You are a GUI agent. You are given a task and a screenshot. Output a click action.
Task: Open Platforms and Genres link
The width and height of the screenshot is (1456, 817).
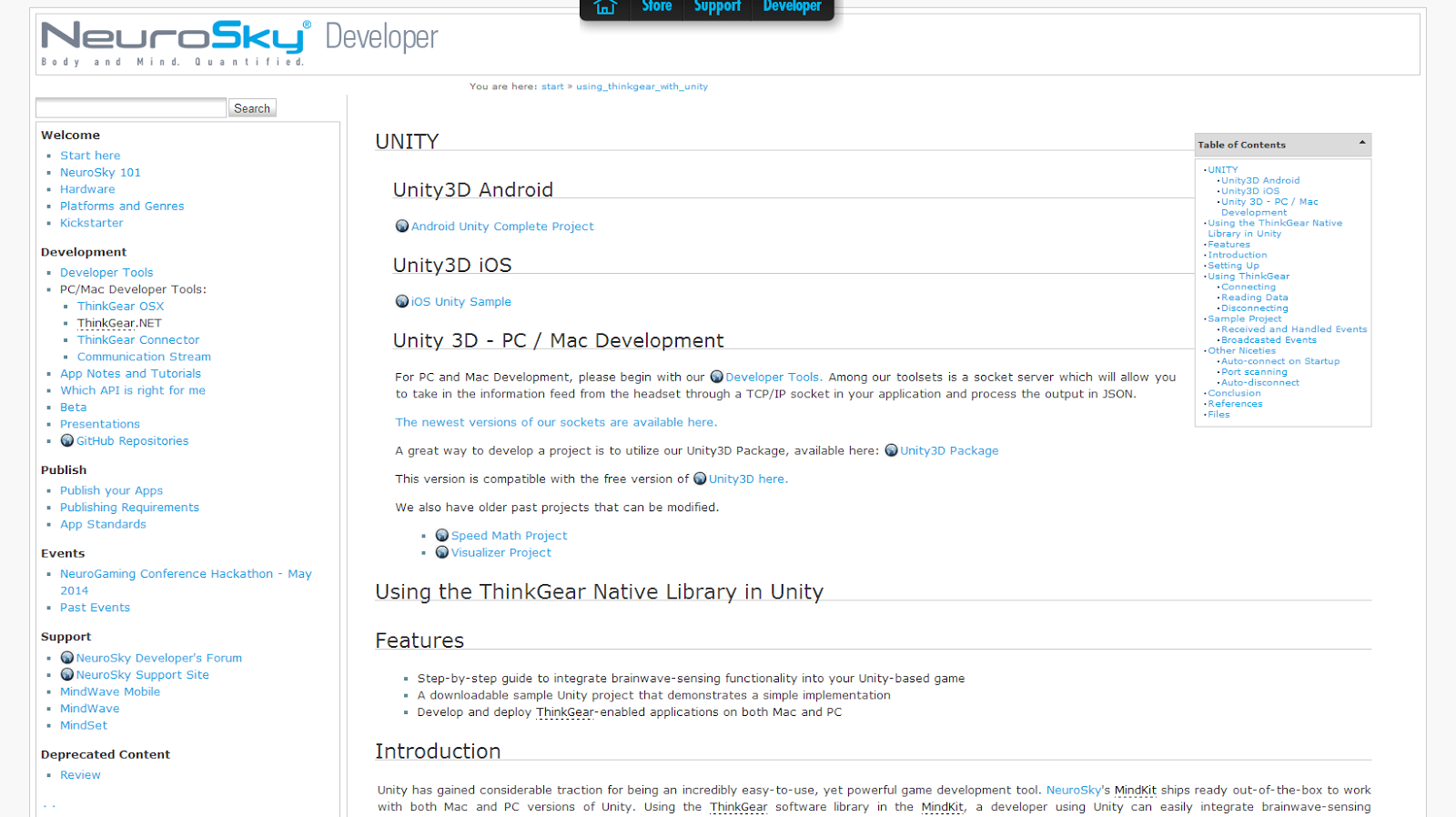[x=122, y=207]
